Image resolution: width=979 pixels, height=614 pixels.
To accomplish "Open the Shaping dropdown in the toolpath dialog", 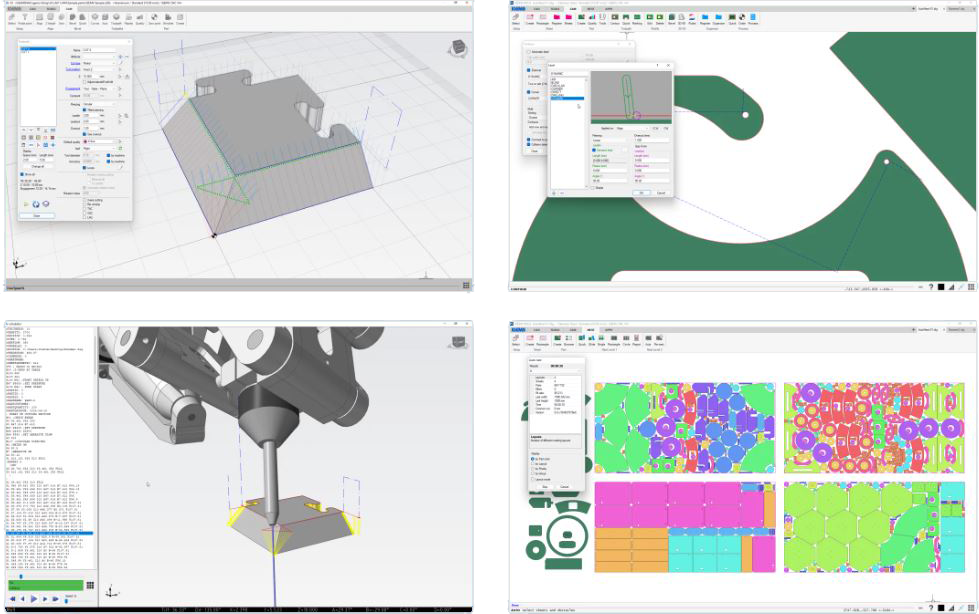I will point(99,102).
